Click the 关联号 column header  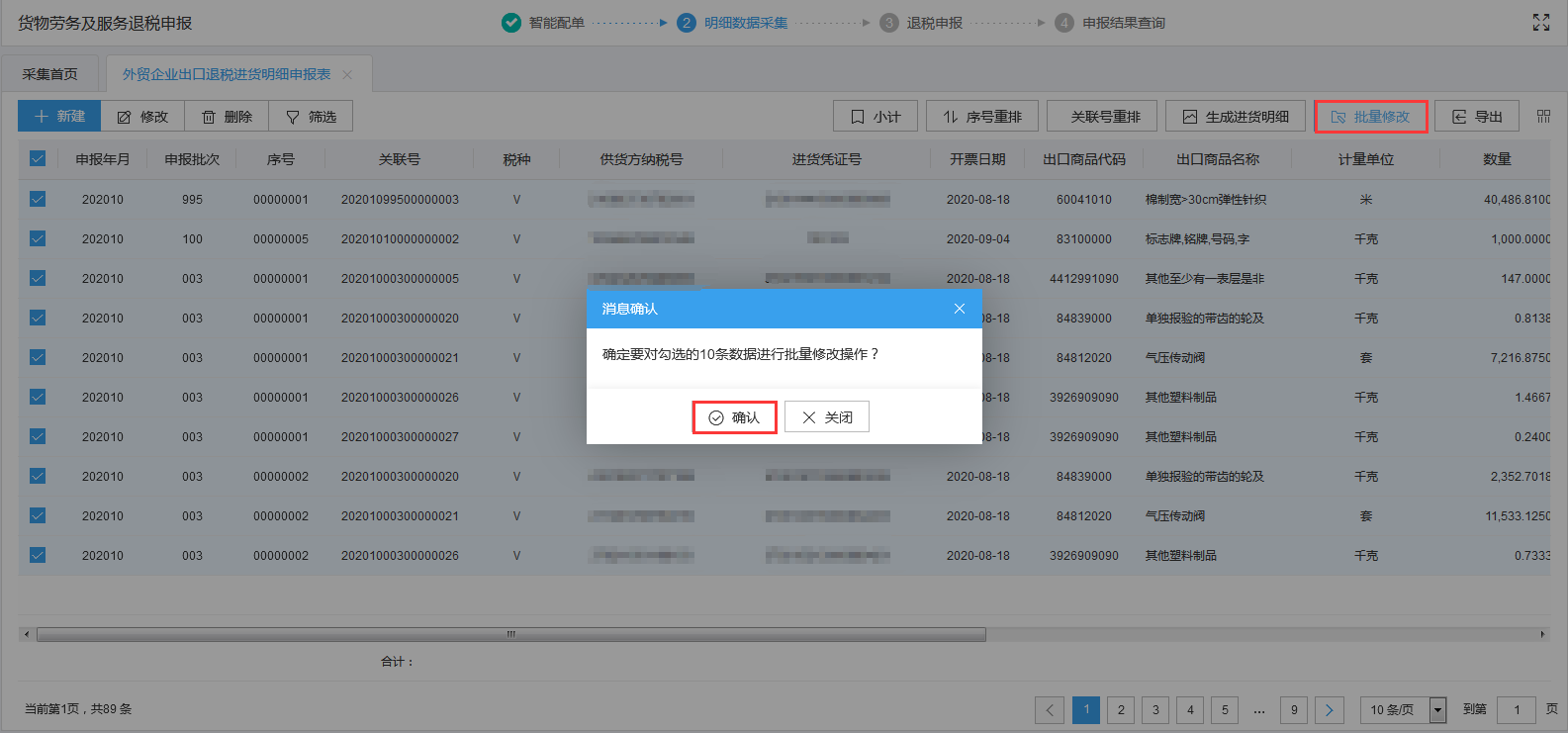pyautogui.click(x=400, y=159)
